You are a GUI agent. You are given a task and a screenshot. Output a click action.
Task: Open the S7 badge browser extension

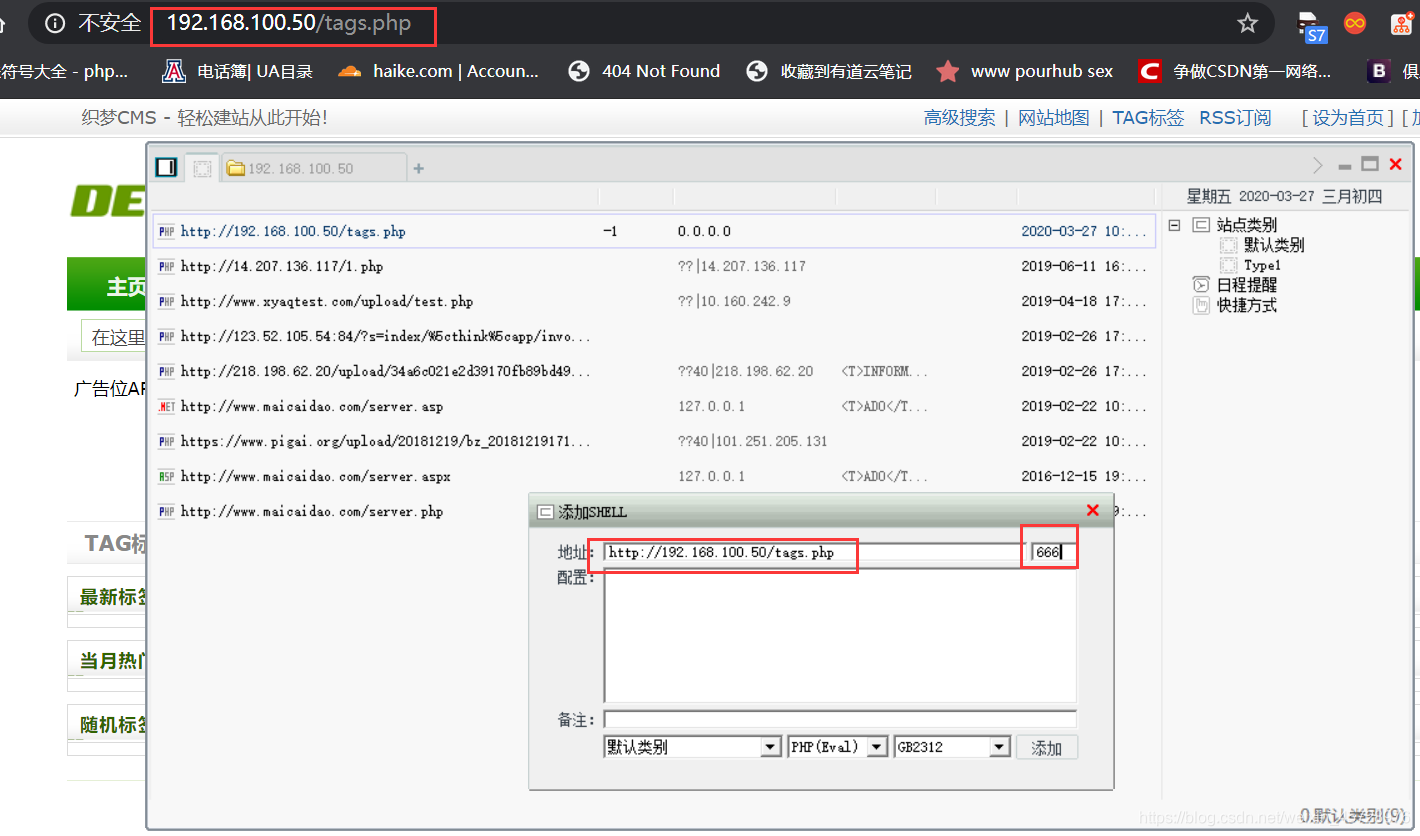1311,26
